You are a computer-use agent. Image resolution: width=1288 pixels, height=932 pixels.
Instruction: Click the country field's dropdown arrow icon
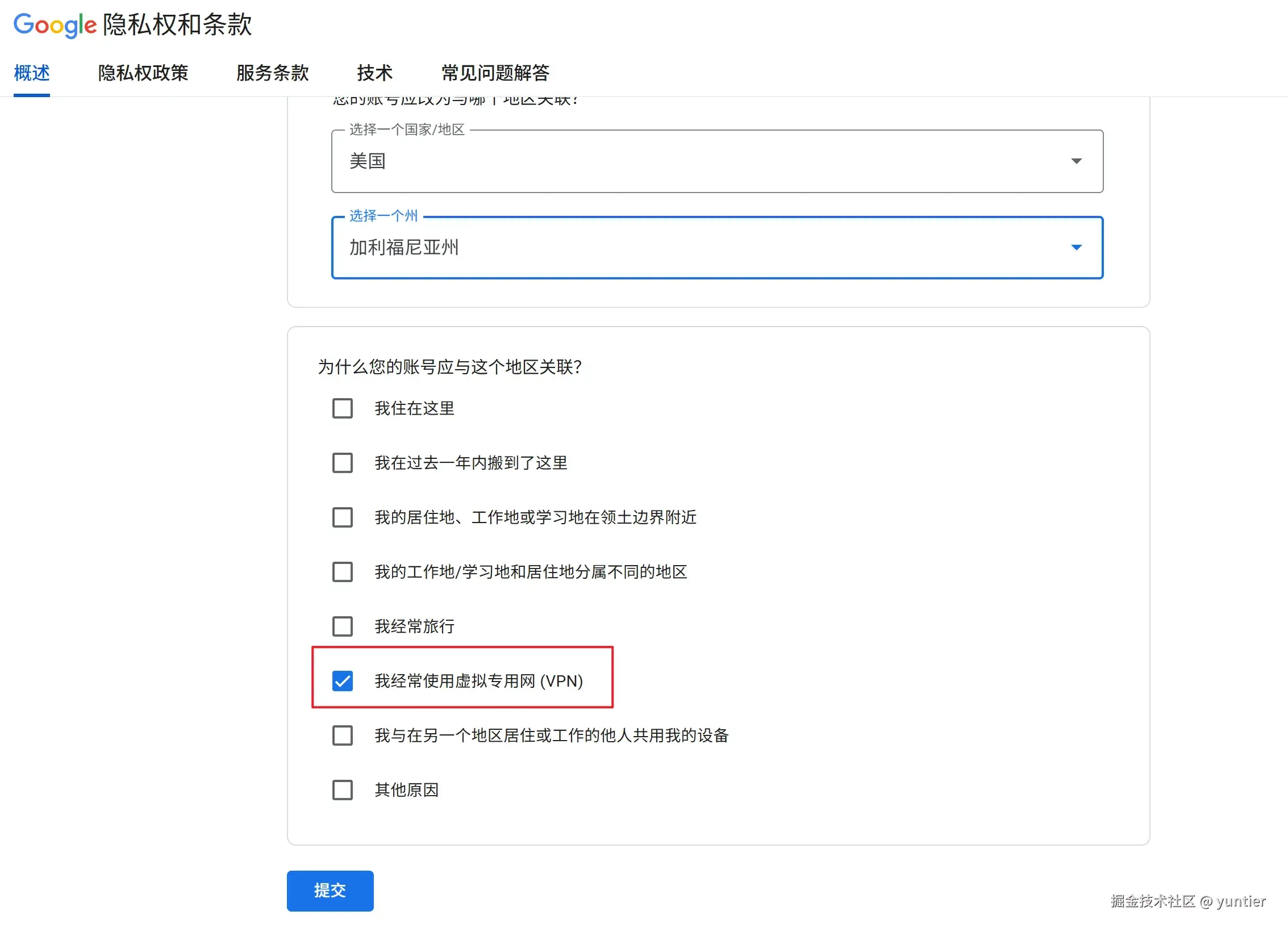pyautogui.click(x=1077, y=161)
